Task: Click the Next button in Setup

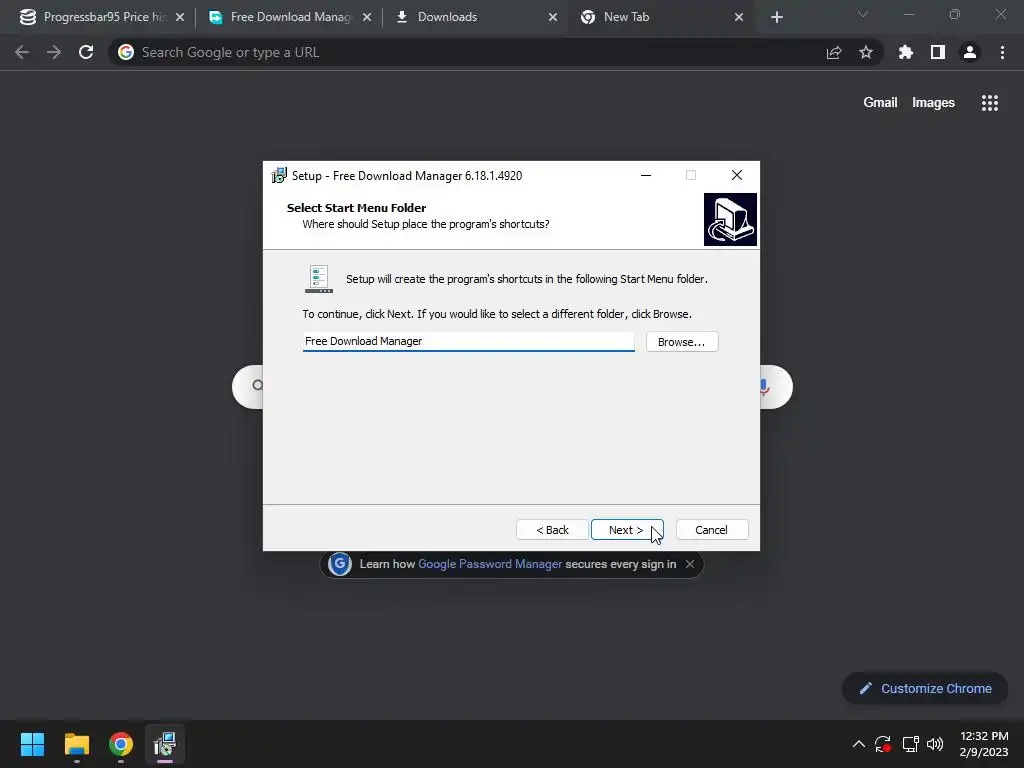Action: (x=626, y=530)
